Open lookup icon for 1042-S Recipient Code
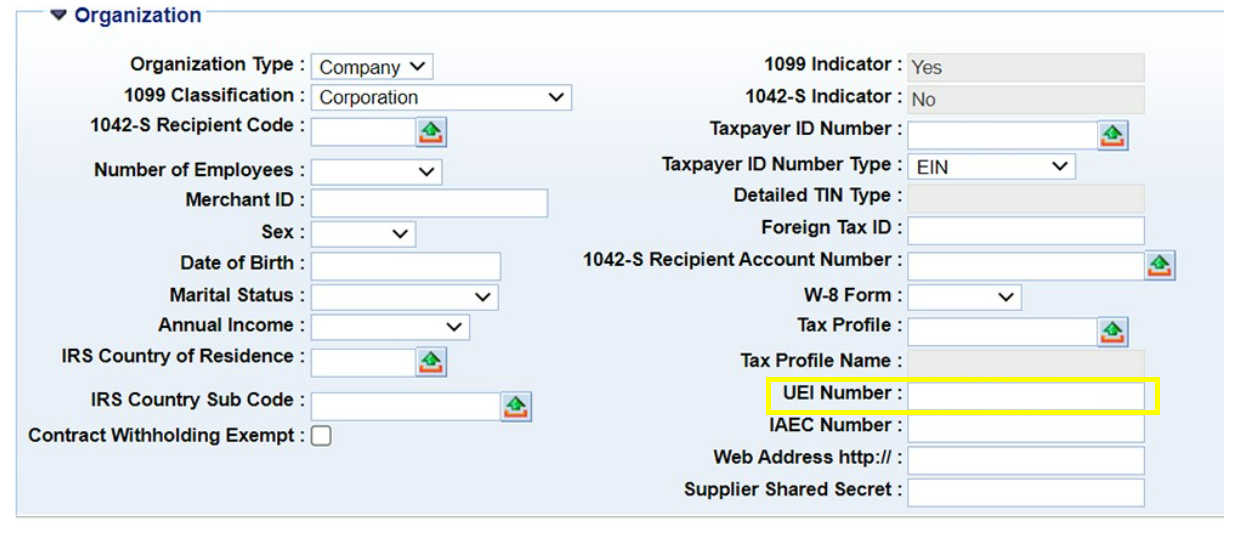Screen dimensions: 1239x541 point(431,132)
